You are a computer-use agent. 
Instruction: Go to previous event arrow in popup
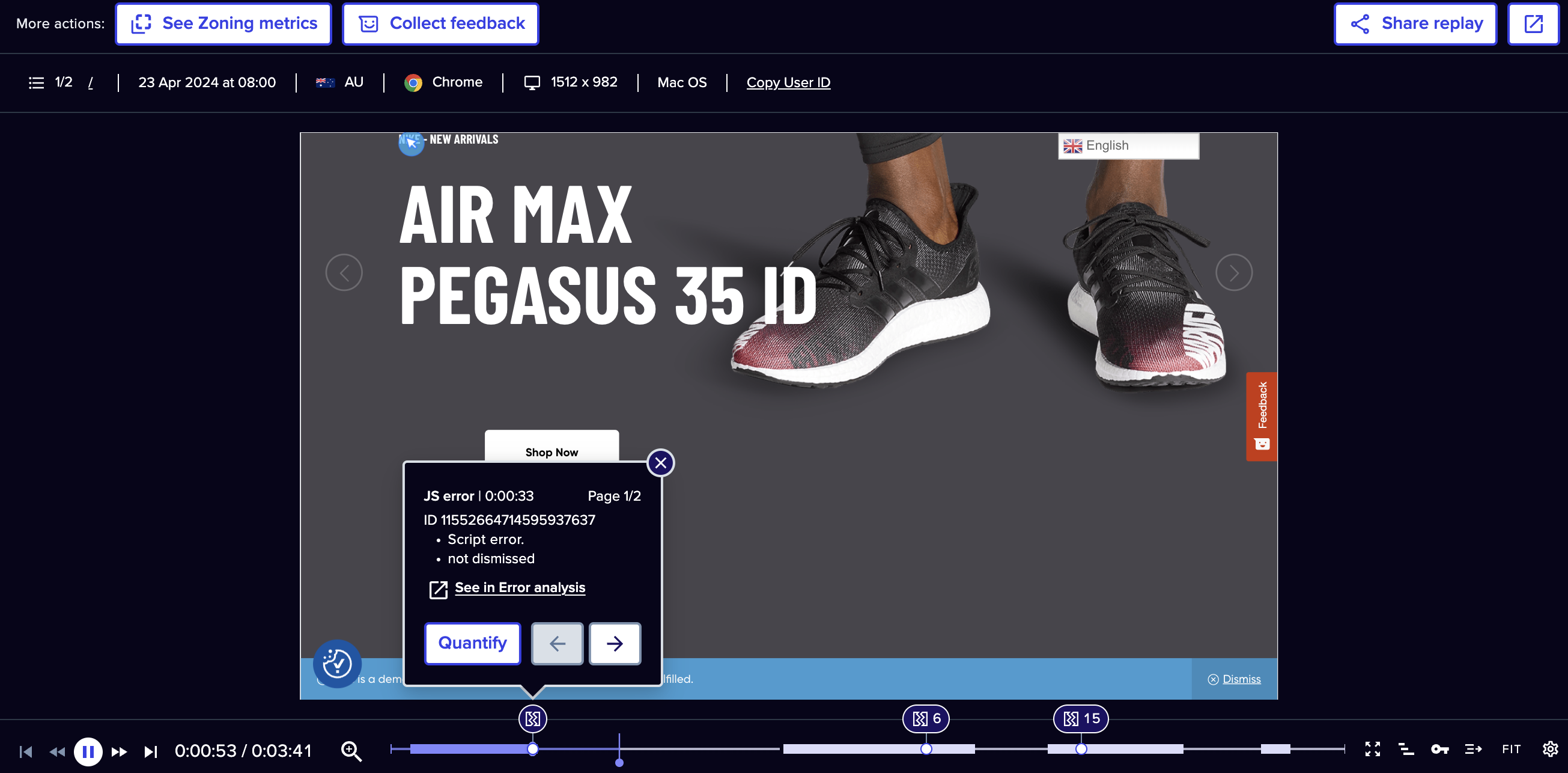click(x=557, y=643)
